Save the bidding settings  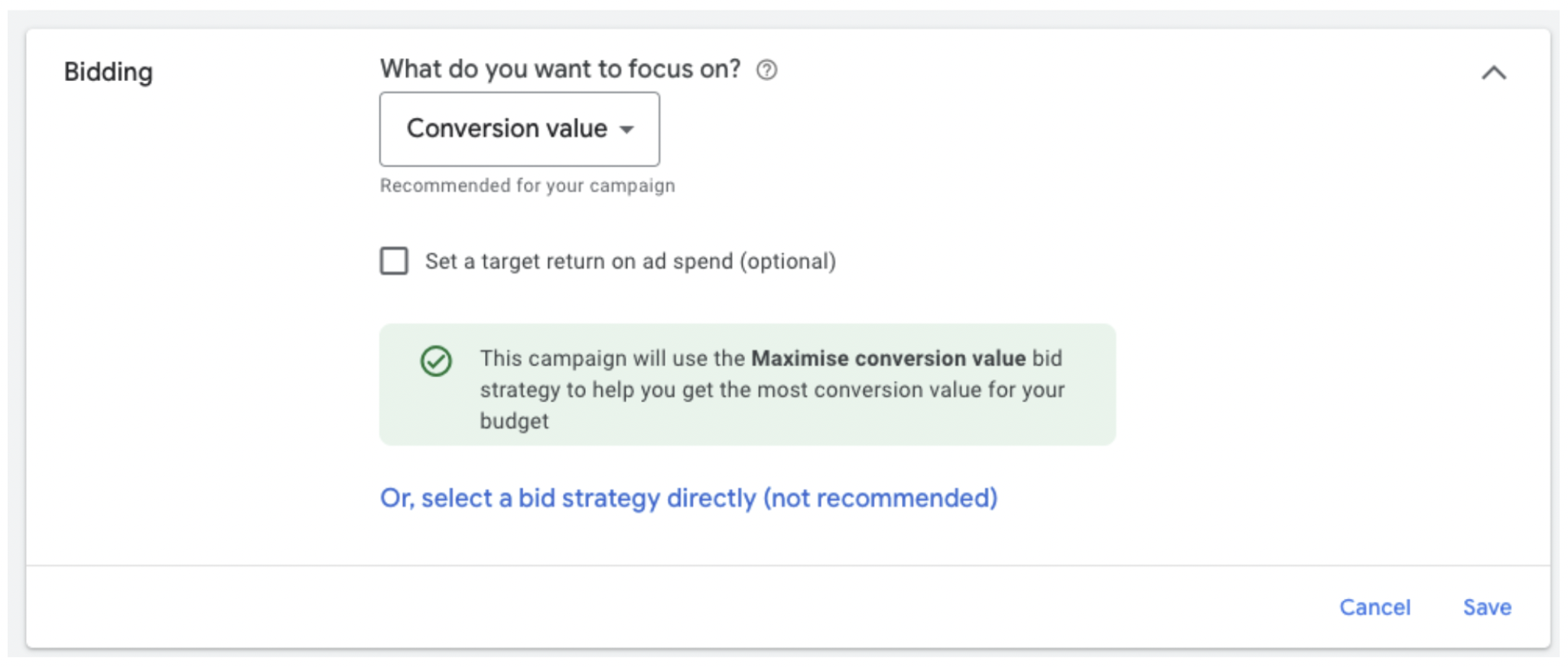pyautogui.click(x=1486, y=607)
